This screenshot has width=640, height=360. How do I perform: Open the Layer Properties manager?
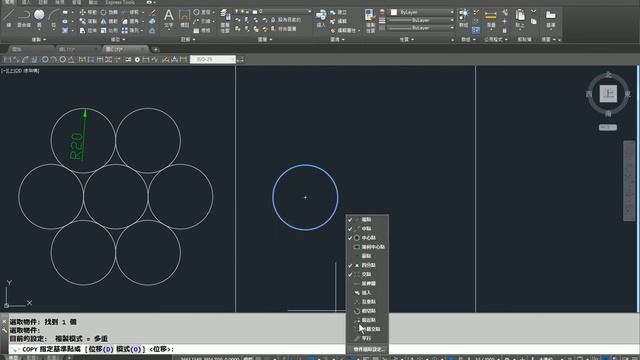(x=225, y=20)
